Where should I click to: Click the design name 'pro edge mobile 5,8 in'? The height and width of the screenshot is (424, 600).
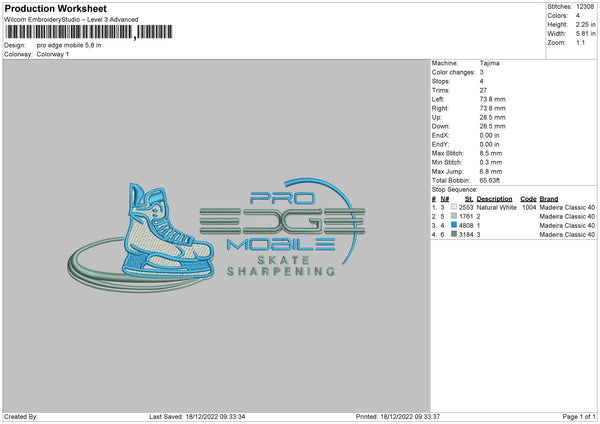(69, 45)
